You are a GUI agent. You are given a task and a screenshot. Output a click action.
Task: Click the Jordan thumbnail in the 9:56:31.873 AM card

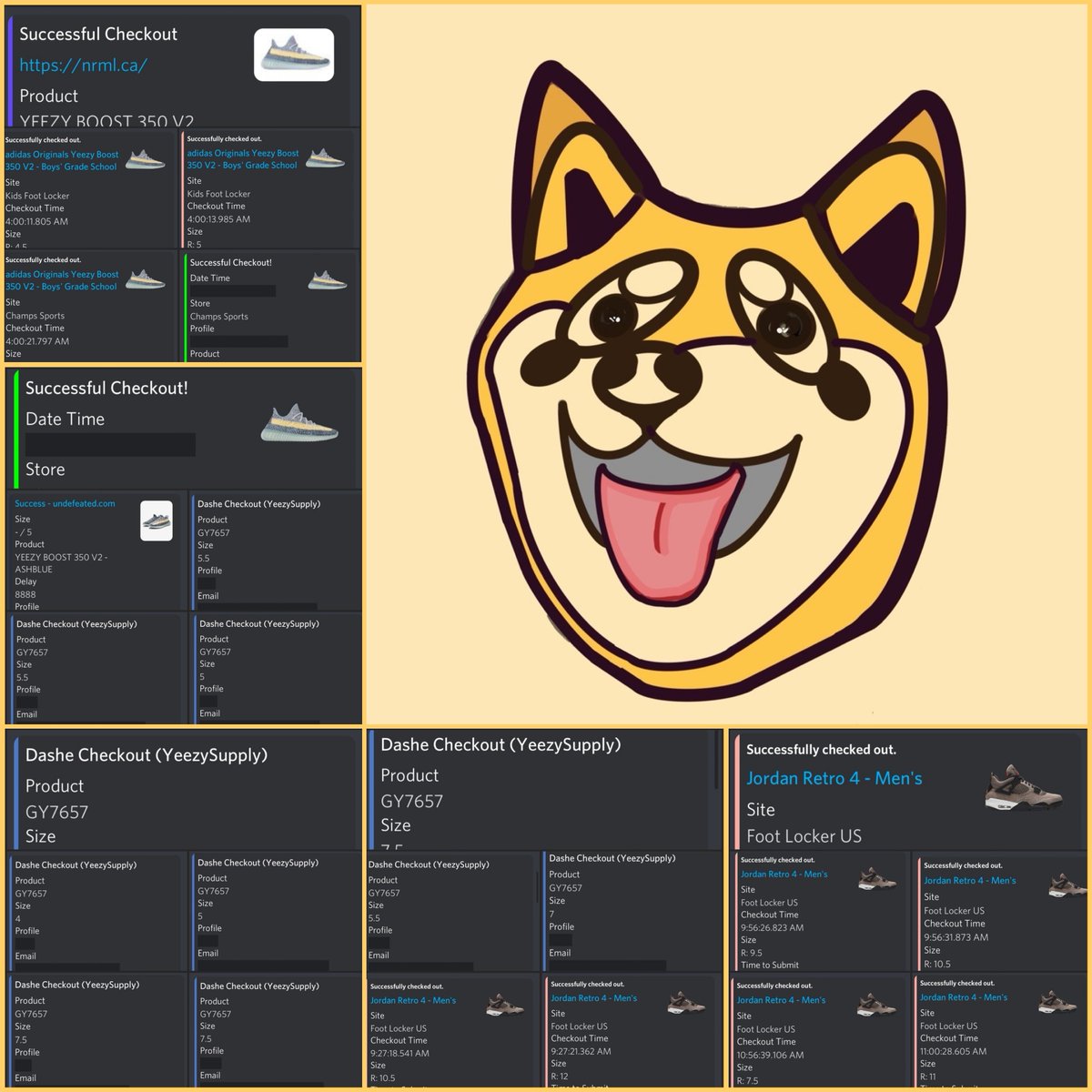[x=1067, y=885]
